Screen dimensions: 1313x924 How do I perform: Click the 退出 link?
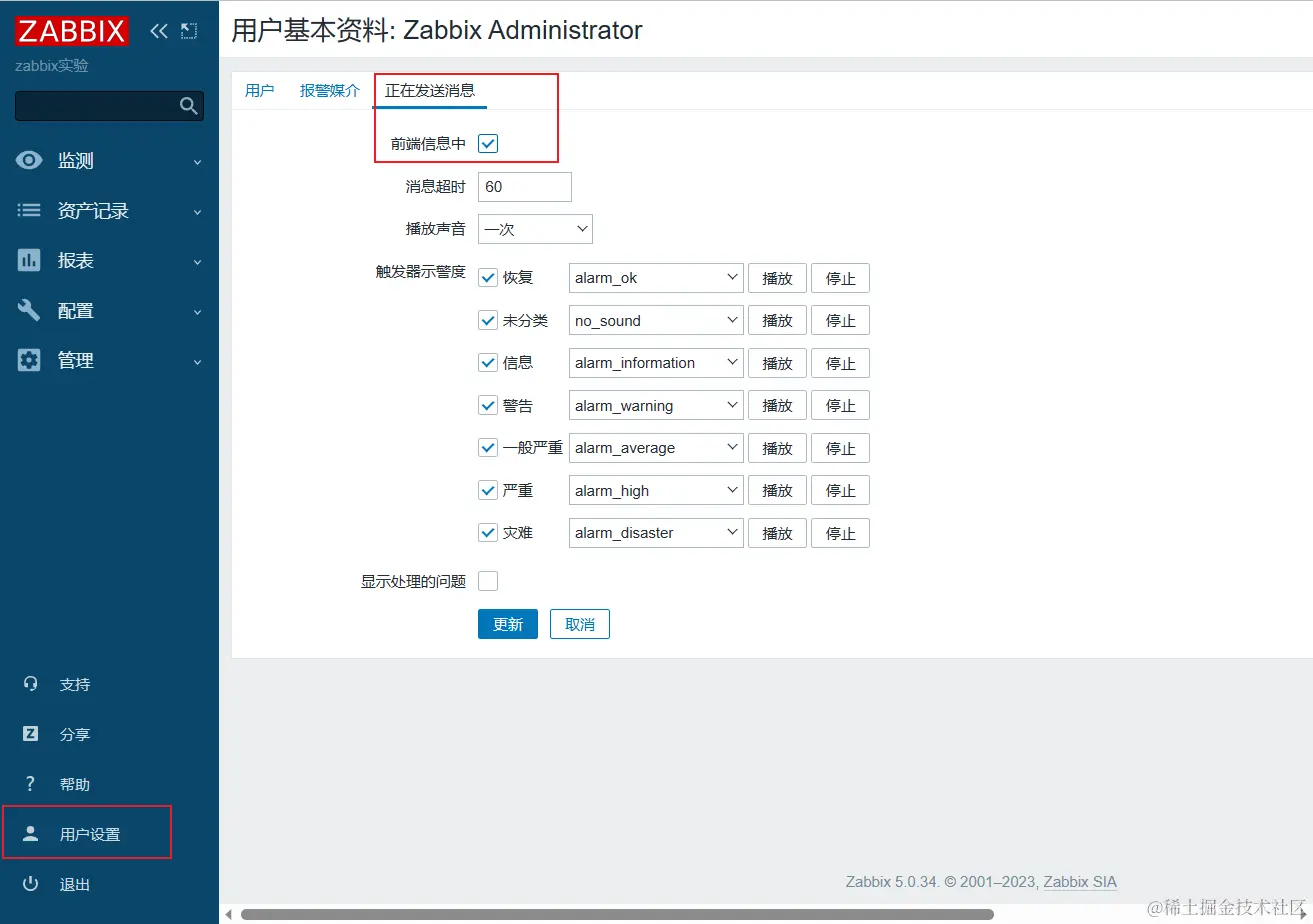pos(75,885)
